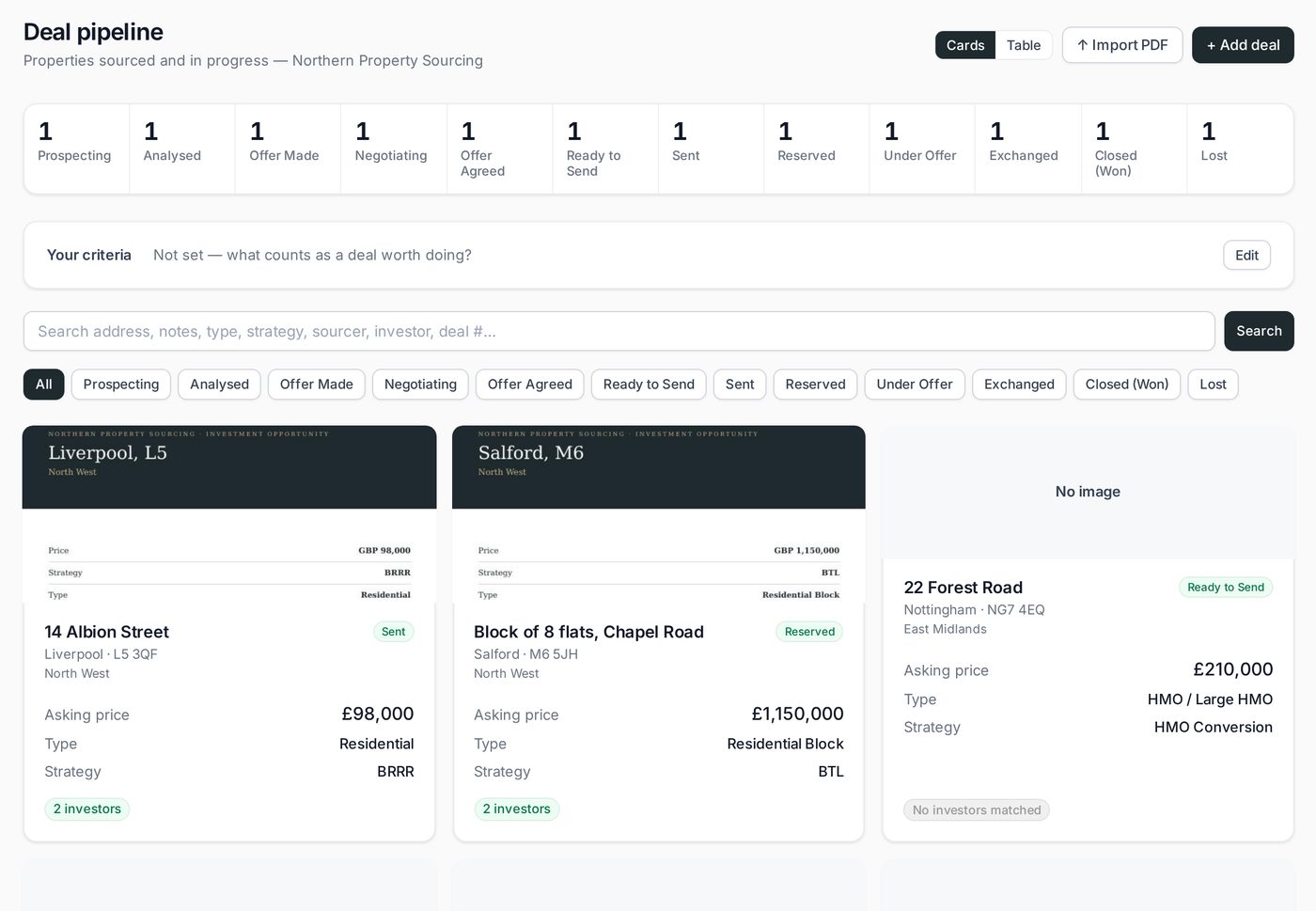Switch to Table view
Screen dimensions: 1316x911
point(1023,45)
